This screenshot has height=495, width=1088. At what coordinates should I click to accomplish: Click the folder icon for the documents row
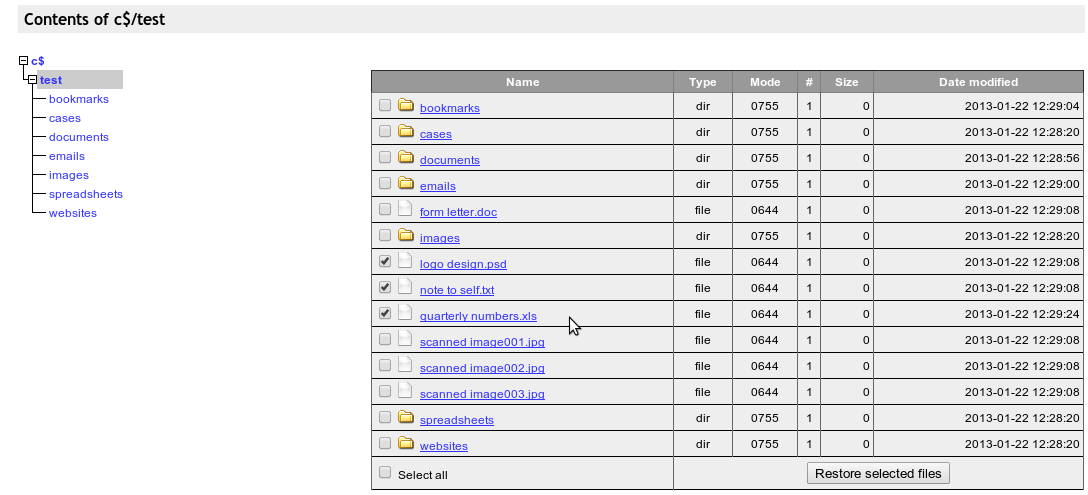[406, 158]
